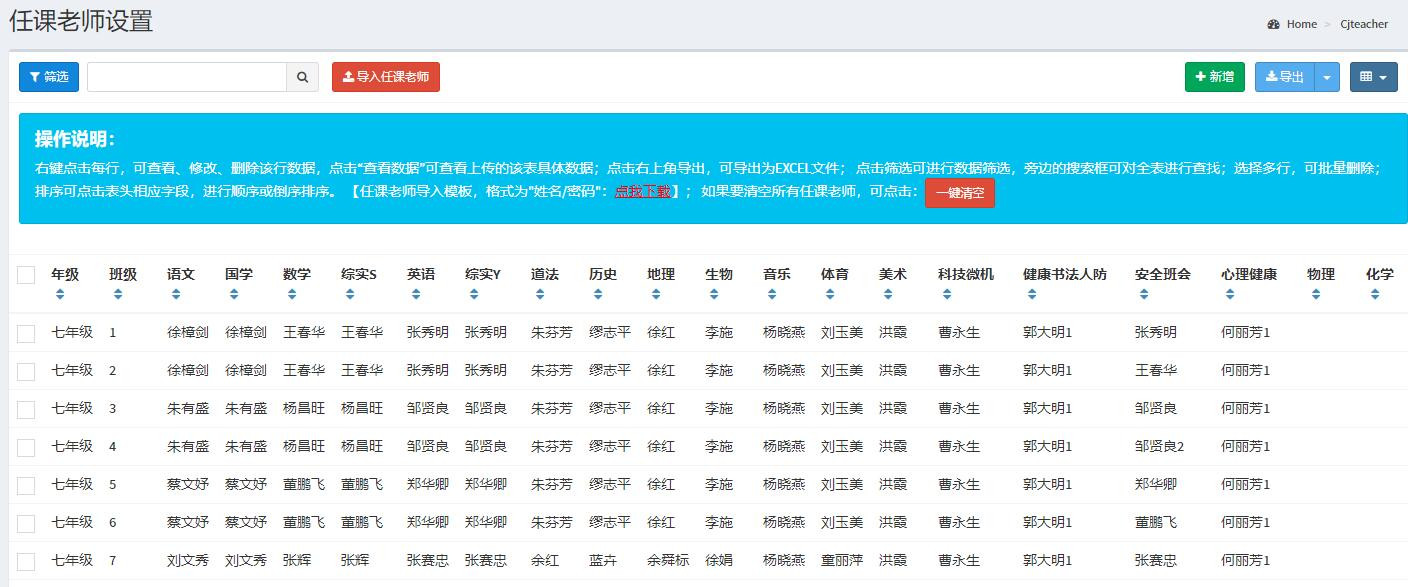Screen dimensions: 1408x587
Task: Check the checkbox for 七年级 class 1 row
Action: [26, 333]
